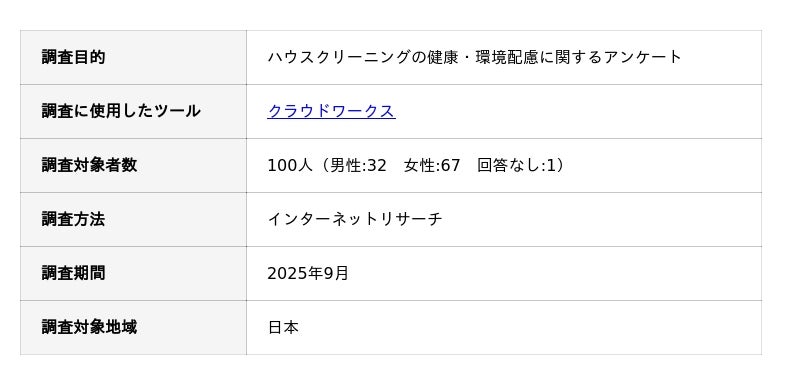This screenshot has width=800, height=385.
Task: Click the 回答なし:1 text
Action: click(516, 165)
